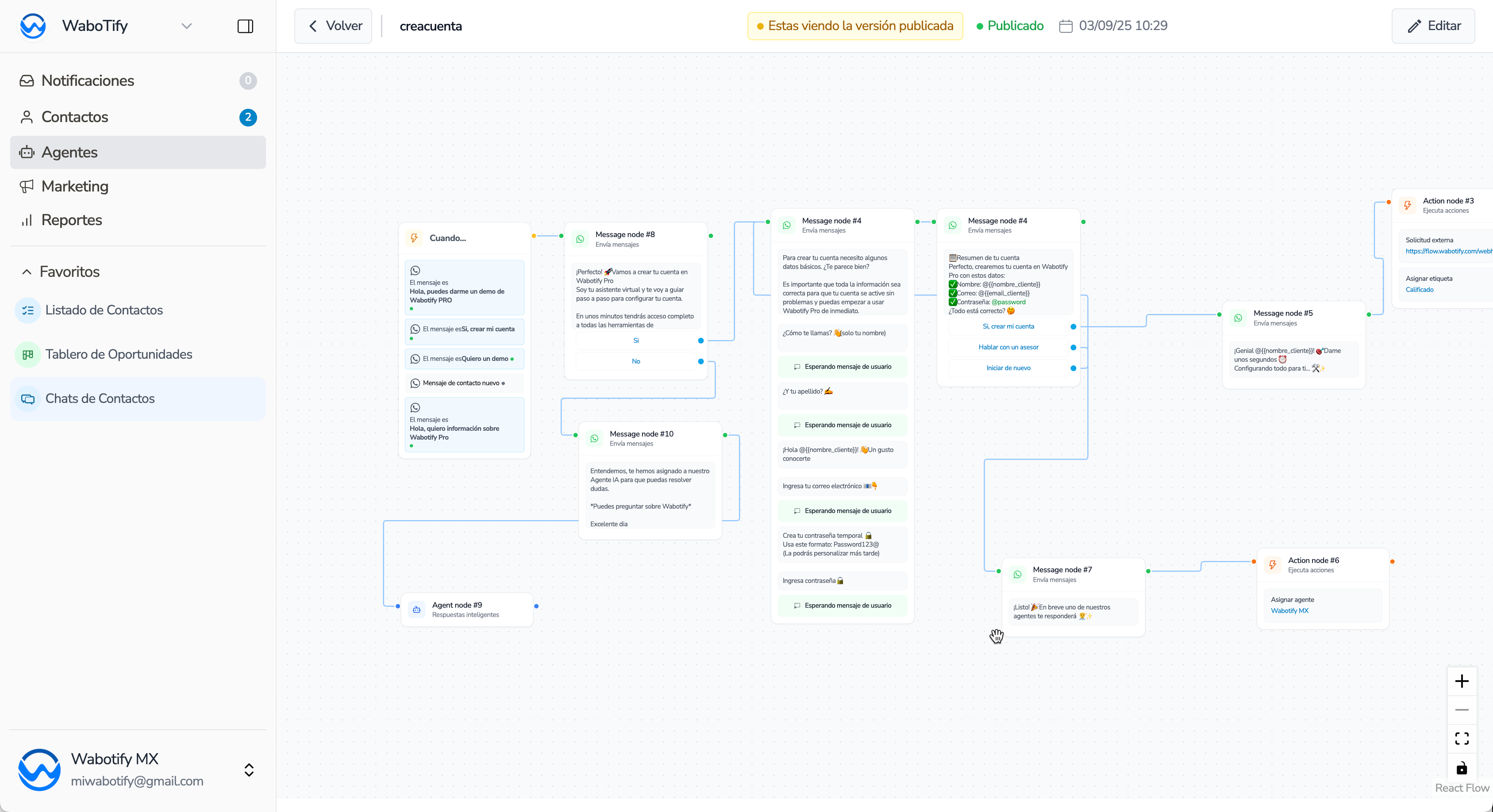Open Reportes in the sidebar
Viewport: 1493px width, 812px height.
pos(138,220)
